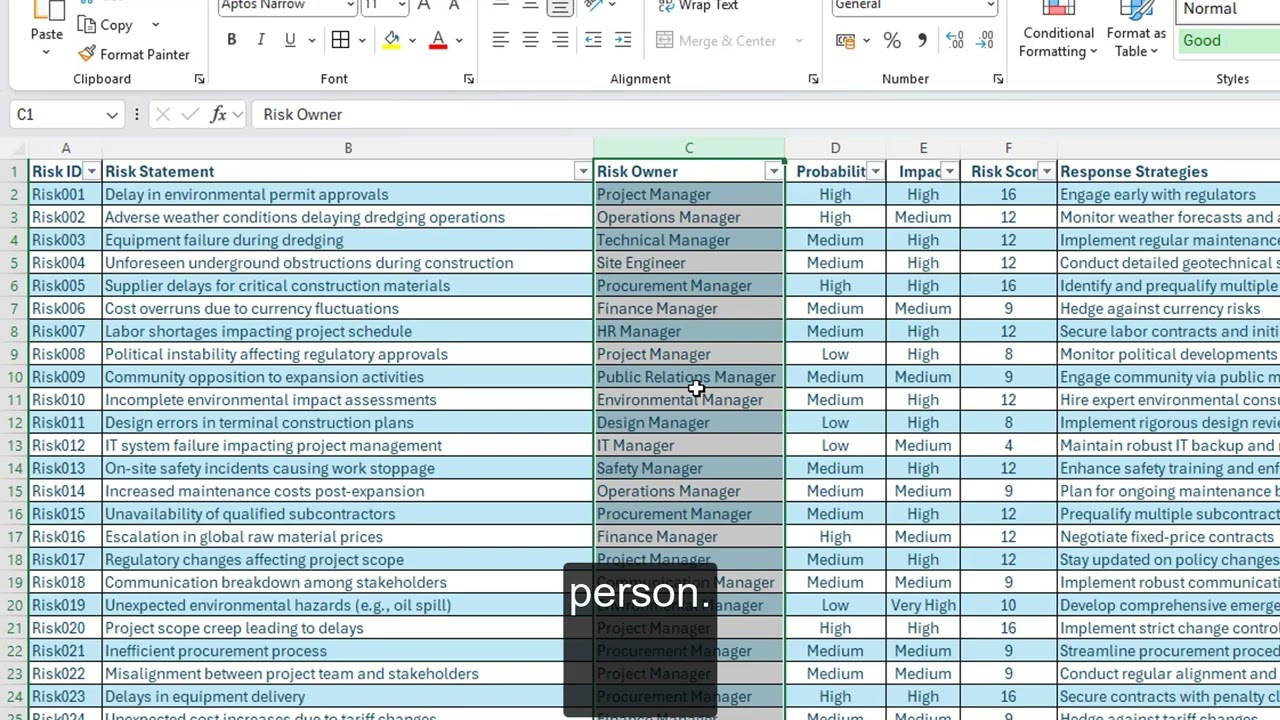Screen dimensions: 1280x720
Task: Align text left
Action: tap(500, 40)
